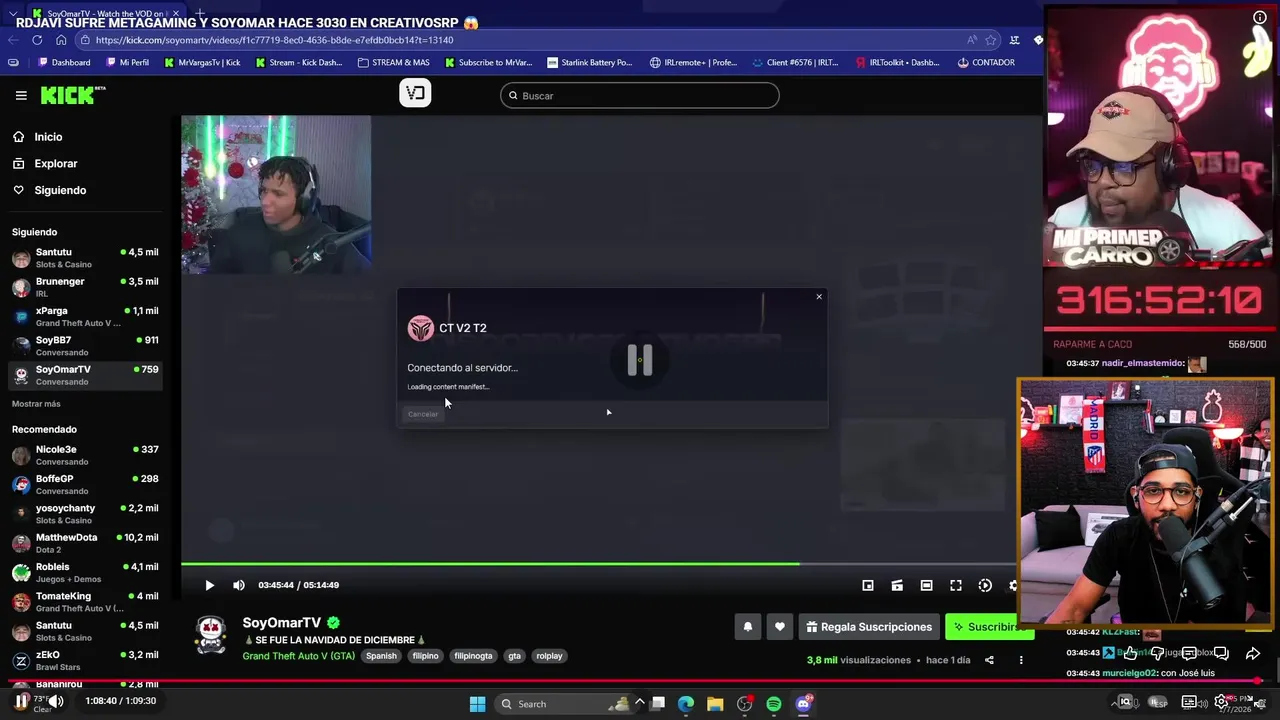Open Santutu channel in Siguiendo list

click(x=85, y=258)
